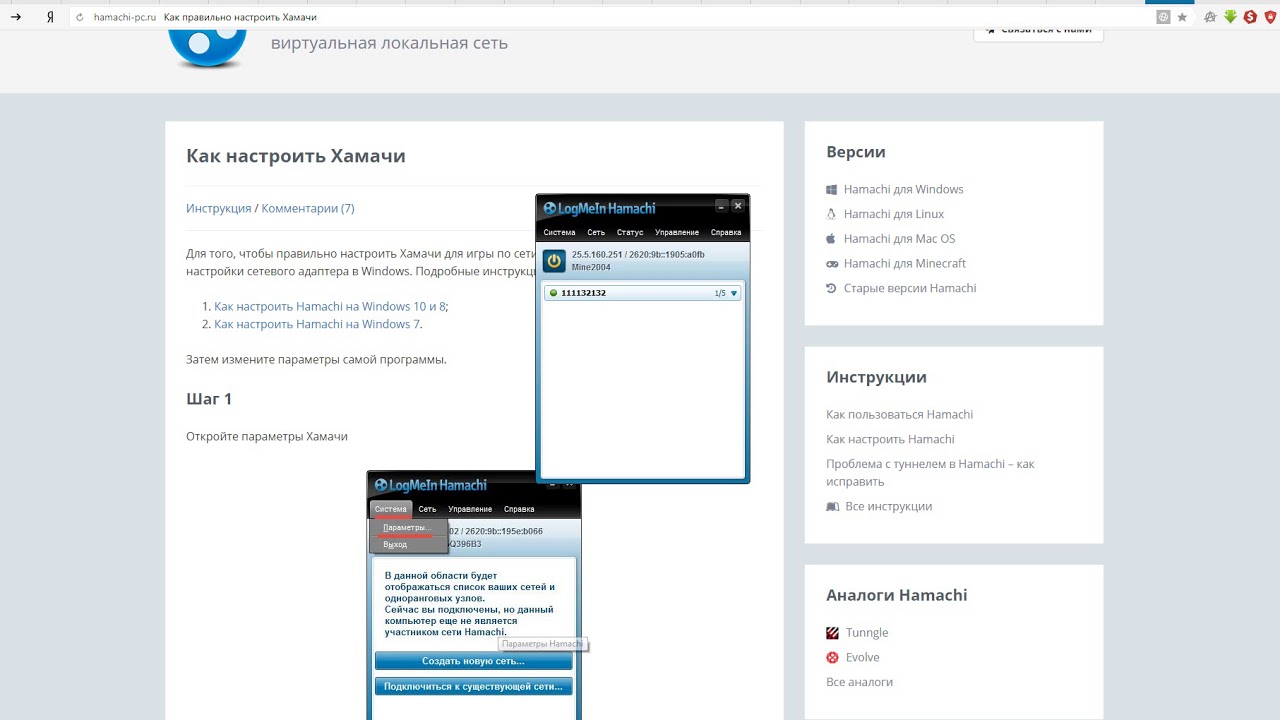Viewport: 1280px width, 720px height.
Task: Open the Yandex home button
Action: pyautogui.click(x=50, y=17)
